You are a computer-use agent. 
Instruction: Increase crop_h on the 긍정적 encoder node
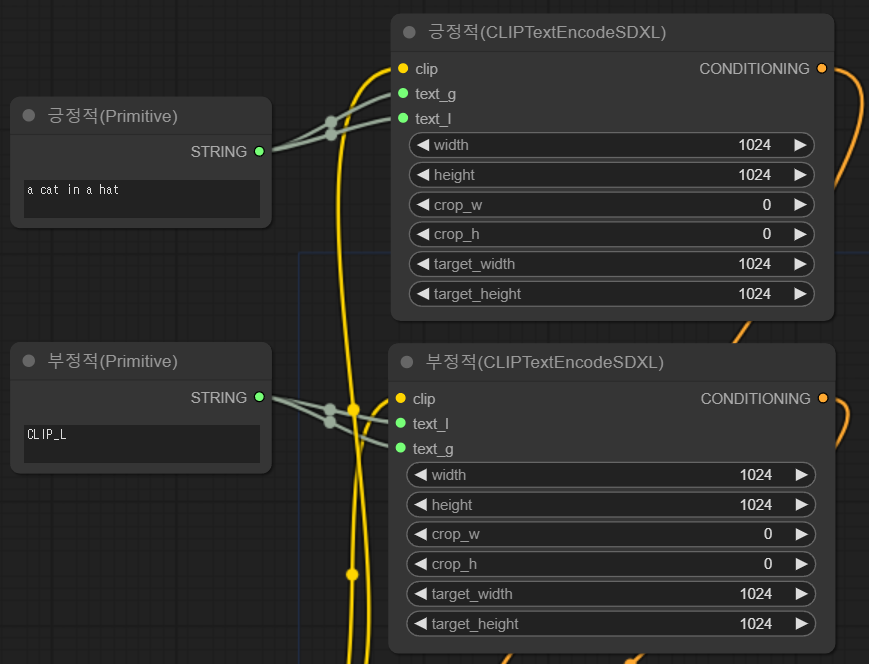coord(800,234)
